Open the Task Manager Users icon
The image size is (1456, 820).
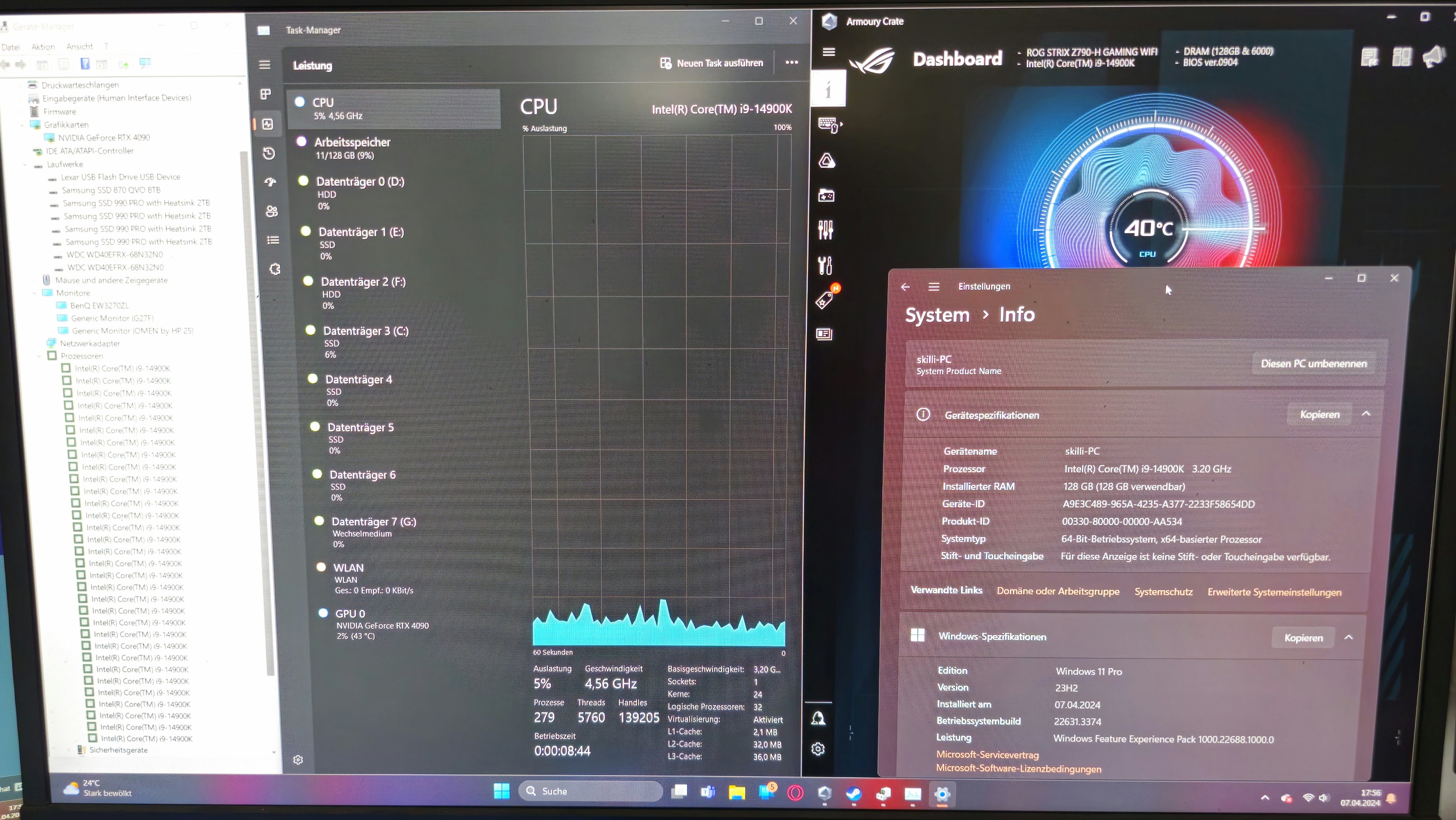(x=272, y=211)
